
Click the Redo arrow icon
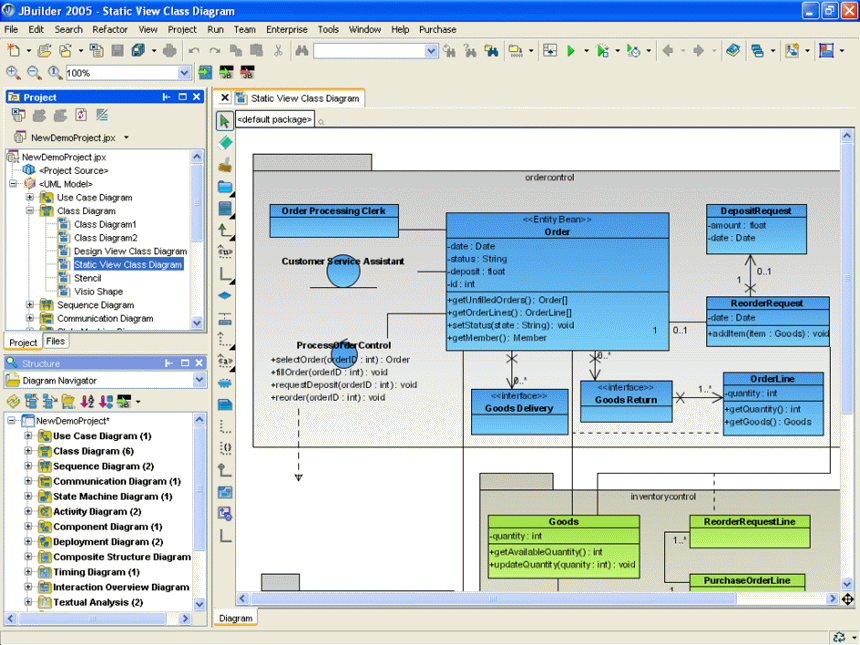pyautogui.click(x=214, y=50)
